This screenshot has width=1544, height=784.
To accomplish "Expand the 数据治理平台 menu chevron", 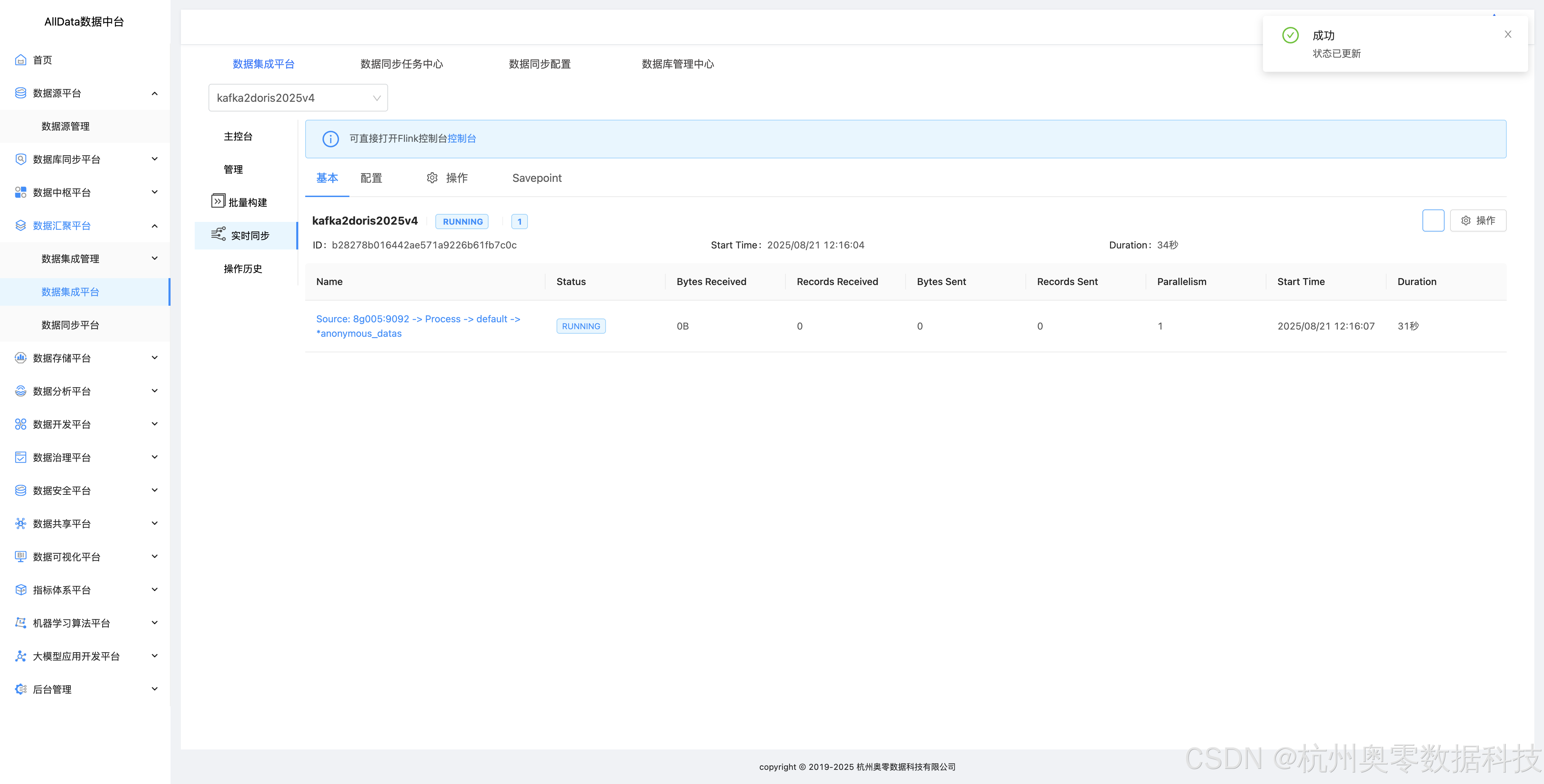I will (155, 457).
